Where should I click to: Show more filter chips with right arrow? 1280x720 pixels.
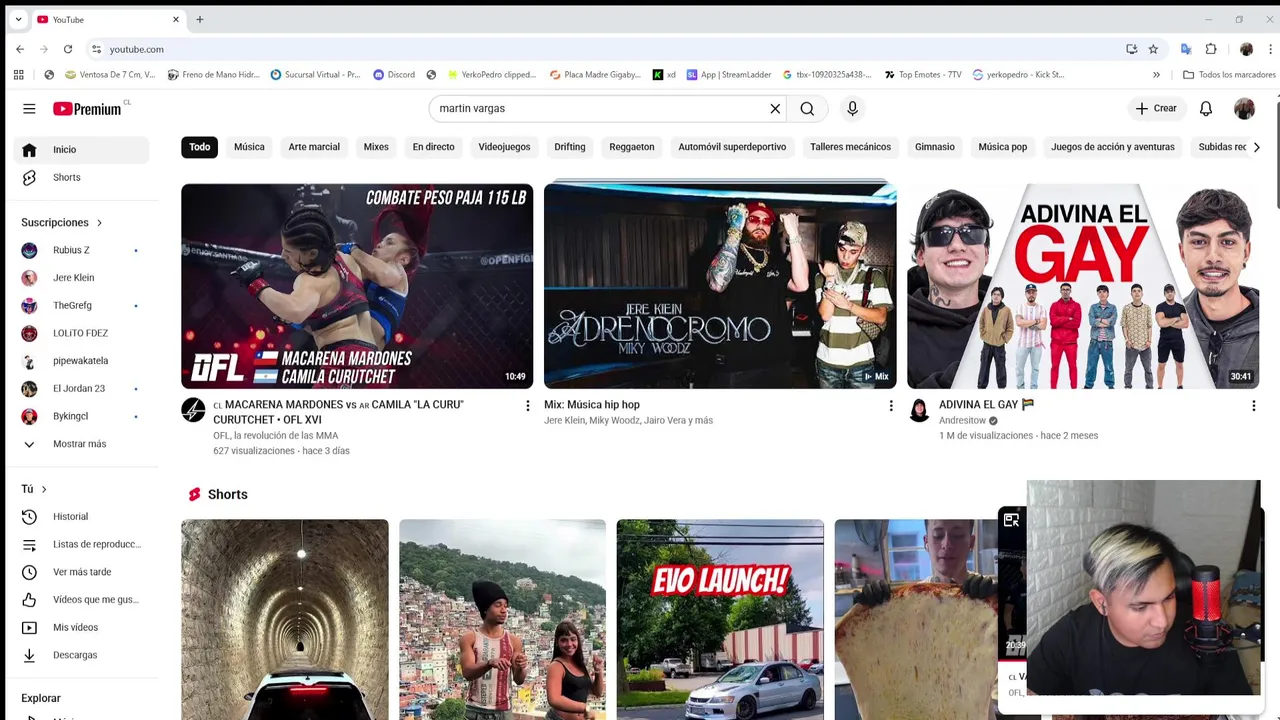click(x=1256, y=147)
